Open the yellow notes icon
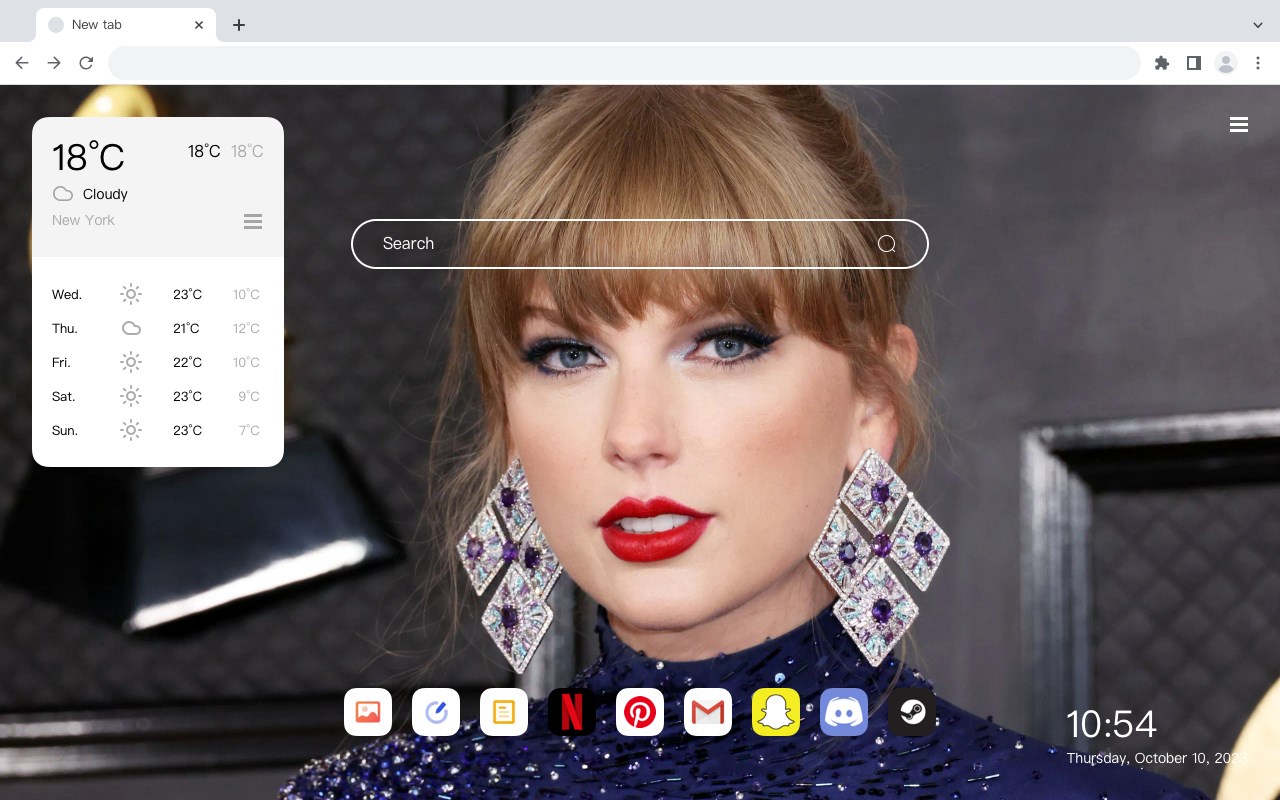The image size is (1280, 800). pos(504,712)
